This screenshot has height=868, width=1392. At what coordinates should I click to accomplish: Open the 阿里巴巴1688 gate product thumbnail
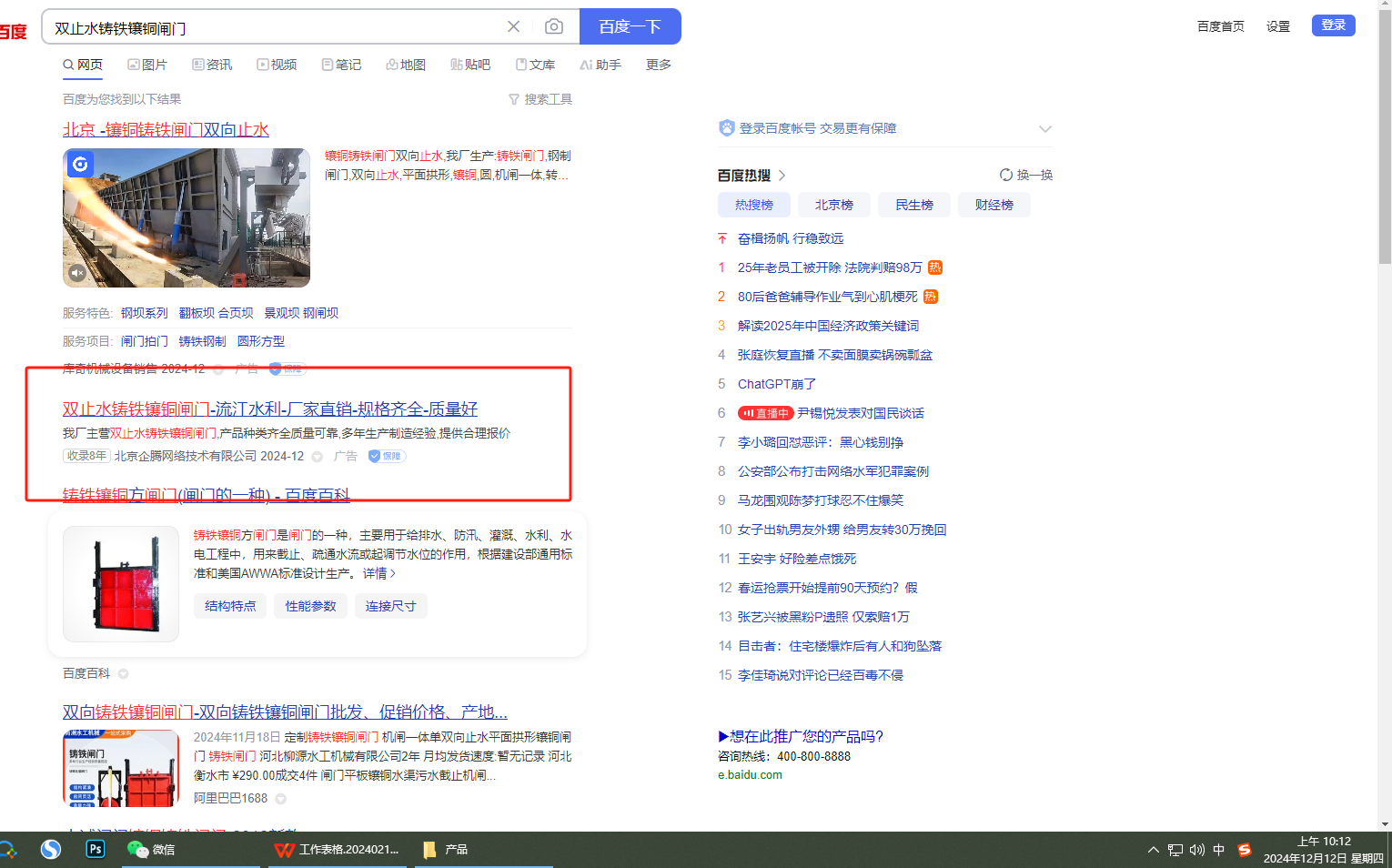(x=121, y=768)
